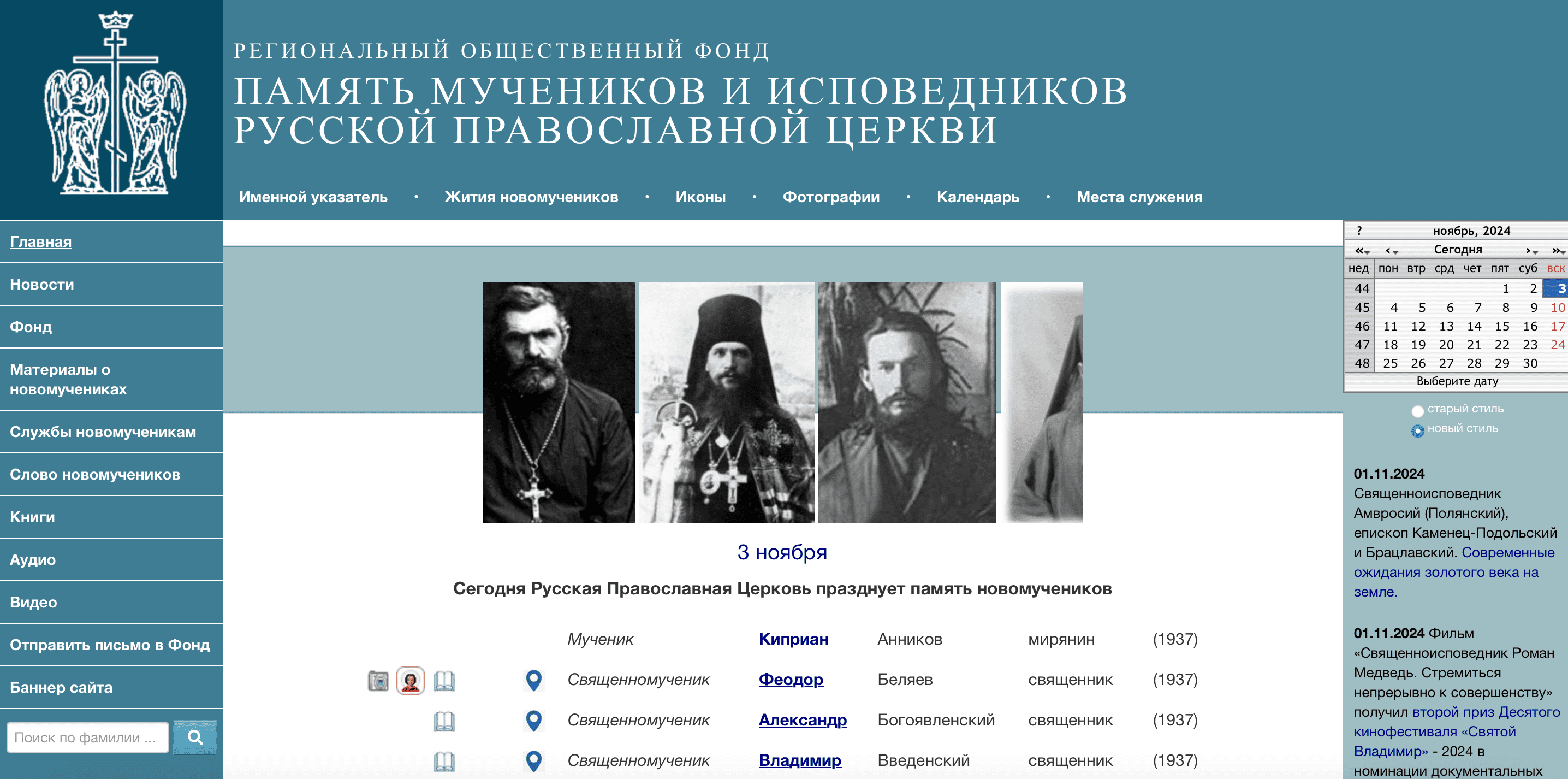Focus the Поиск по фамилии field

[x=88, y=737]
